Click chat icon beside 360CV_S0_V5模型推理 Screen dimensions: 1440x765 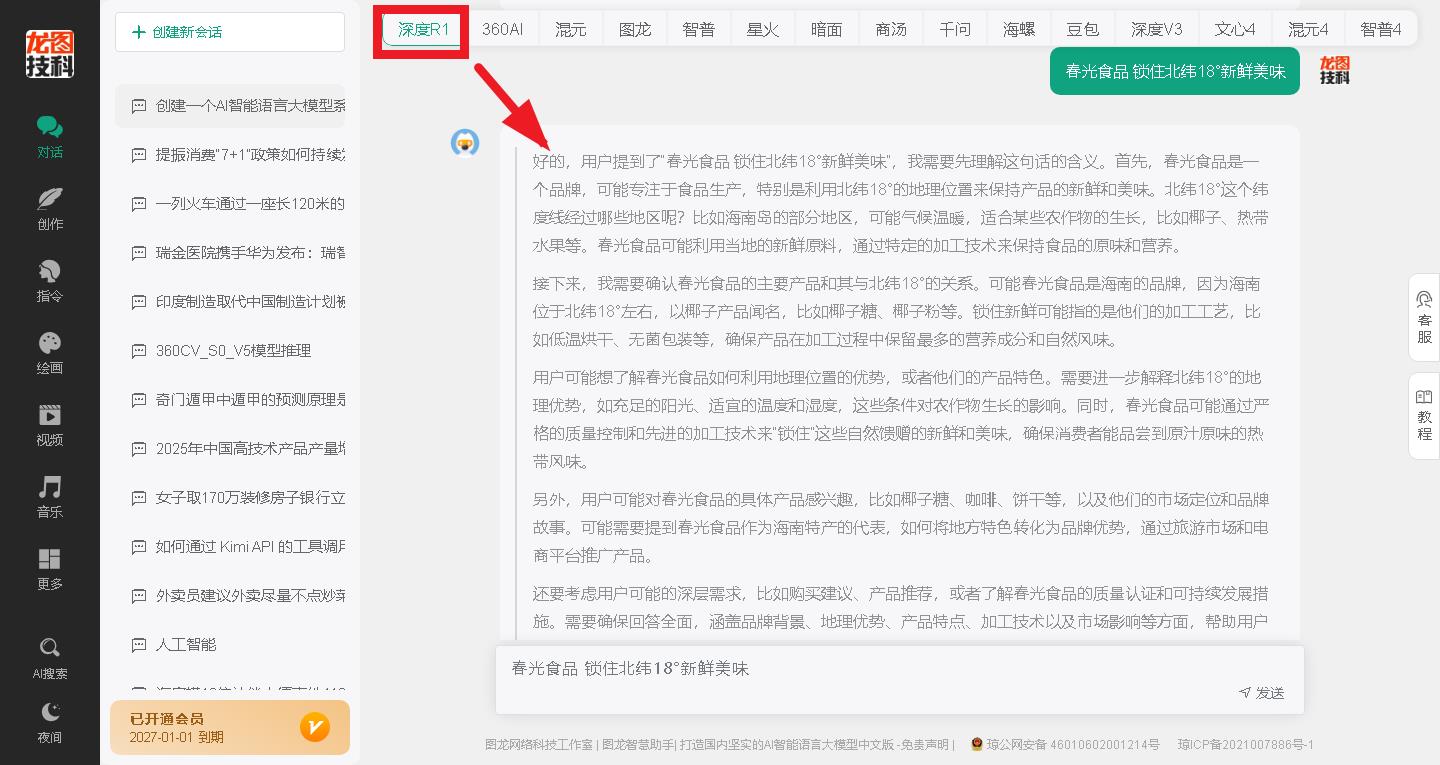click(139, 351)
